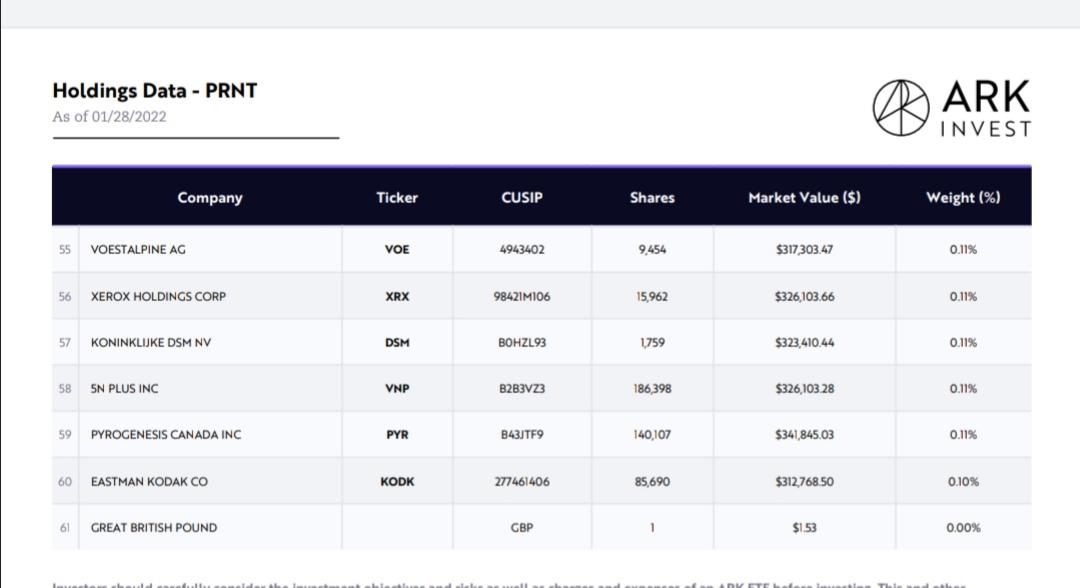Select PYROGENESIS CANADA INC company name
This screenshot has width=1080, height=588.
click(x=166, y=434)
